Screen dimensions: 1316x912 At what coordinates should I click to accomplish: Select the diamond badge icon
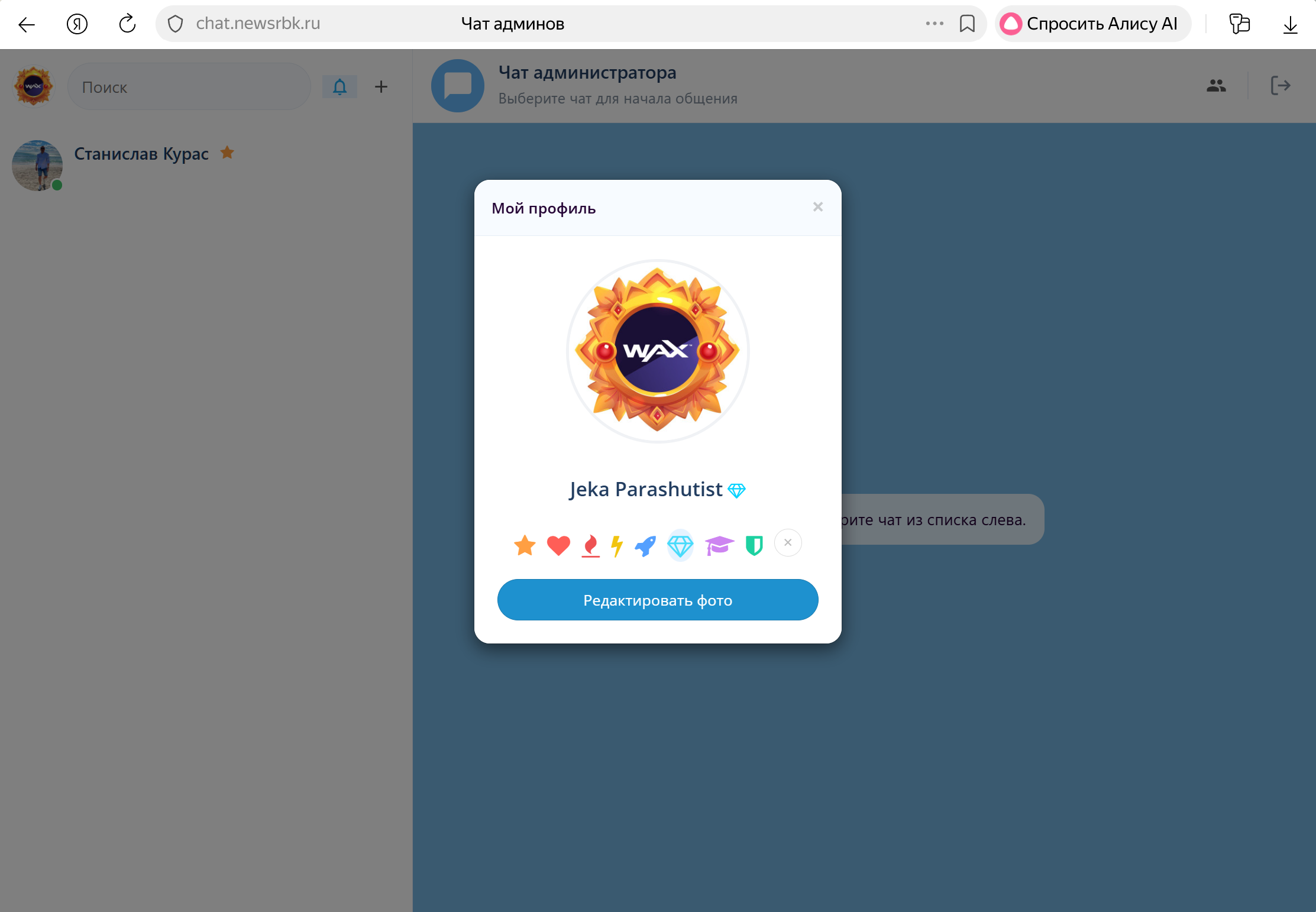(x=680, y=545)
